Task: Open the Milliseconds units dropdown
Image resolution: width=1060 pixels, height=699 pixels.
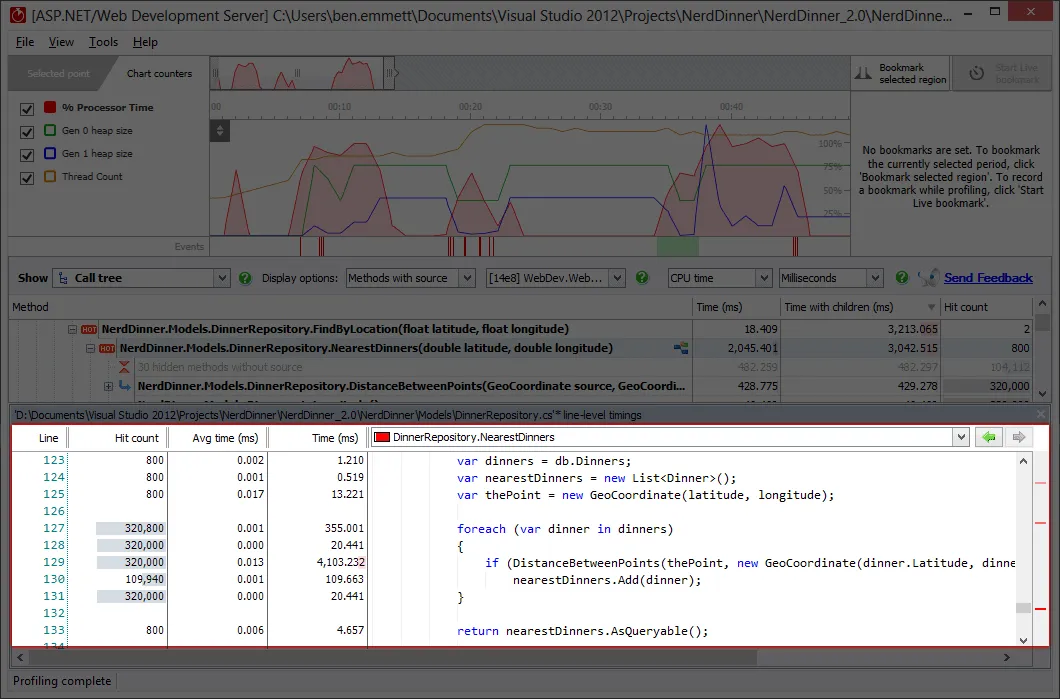Action: [831, 278]
